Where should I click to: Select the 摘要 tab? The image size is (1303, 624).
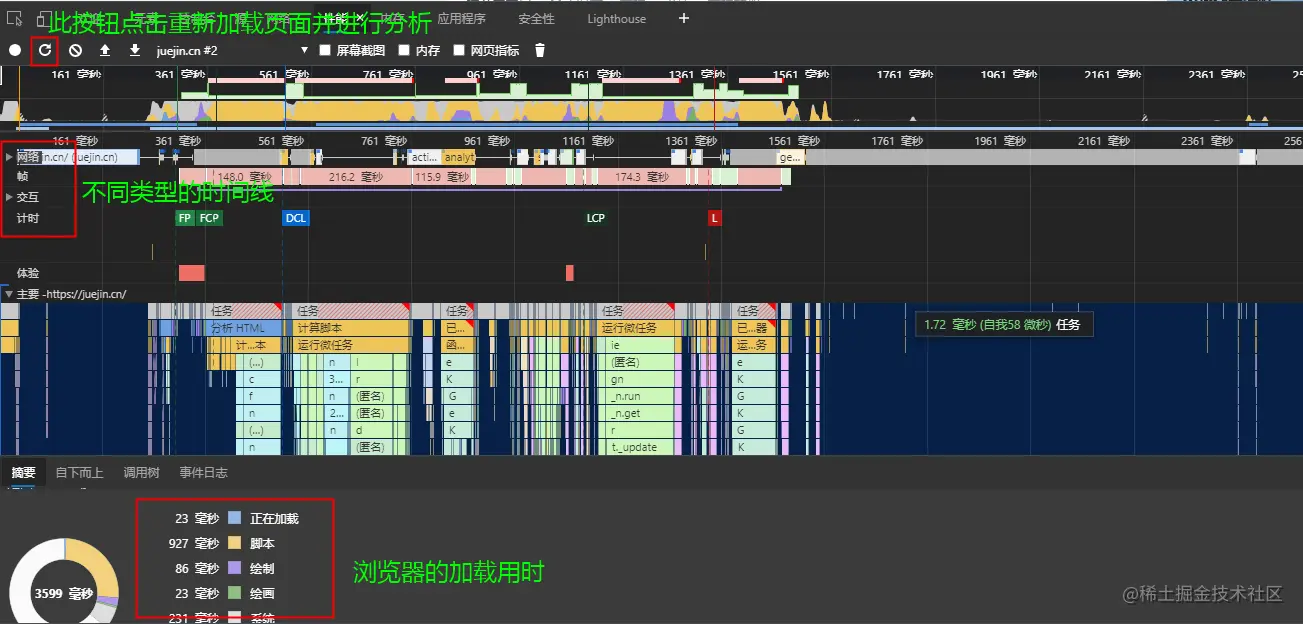click(x=23, y=473)
